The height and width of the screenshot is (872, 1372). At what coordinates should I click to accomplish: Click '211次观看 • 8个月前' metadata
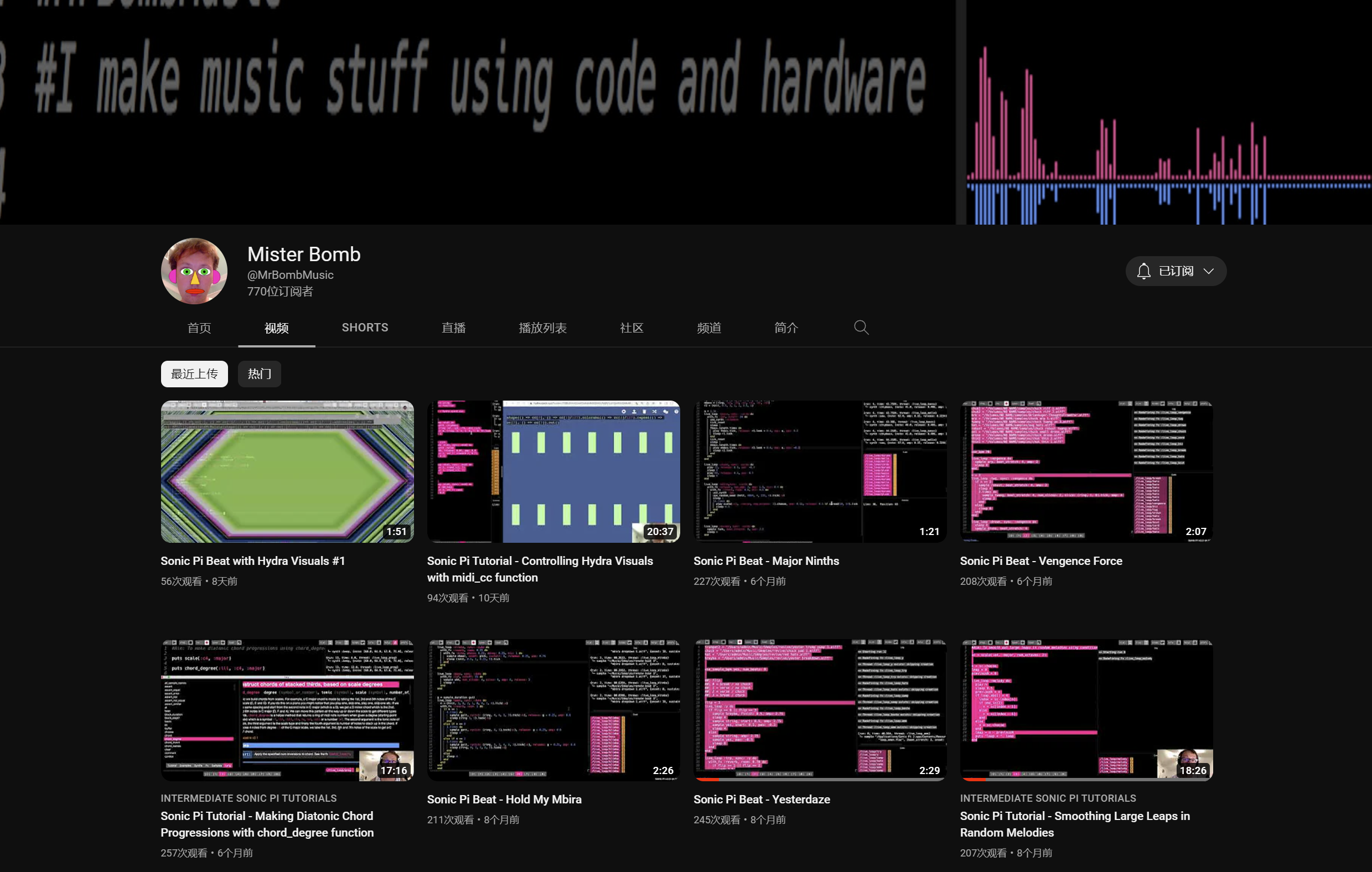(474, 820)
